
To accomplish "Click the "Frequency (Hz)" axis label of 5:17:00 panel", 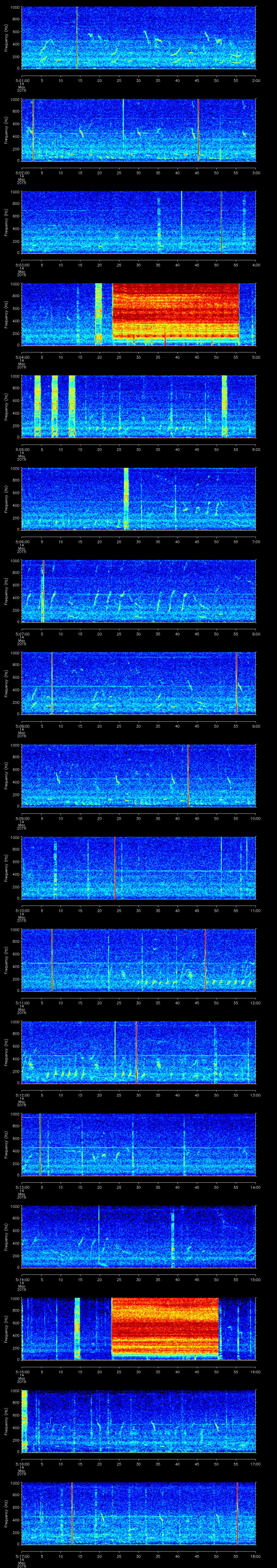I will click(6, 1514).
